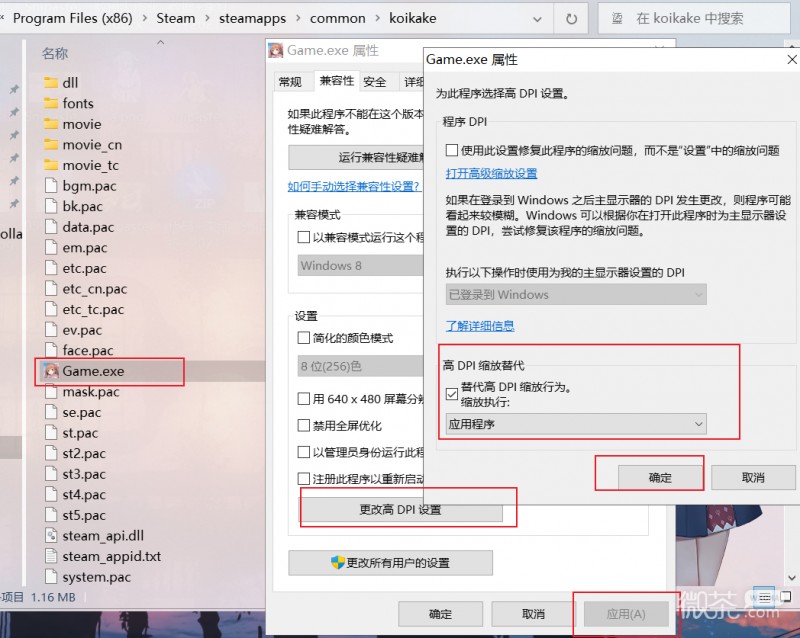Click the 运行兼容性疑难解答 button
The width and height of the screenshot is (800, 638).
pos(356,157)
